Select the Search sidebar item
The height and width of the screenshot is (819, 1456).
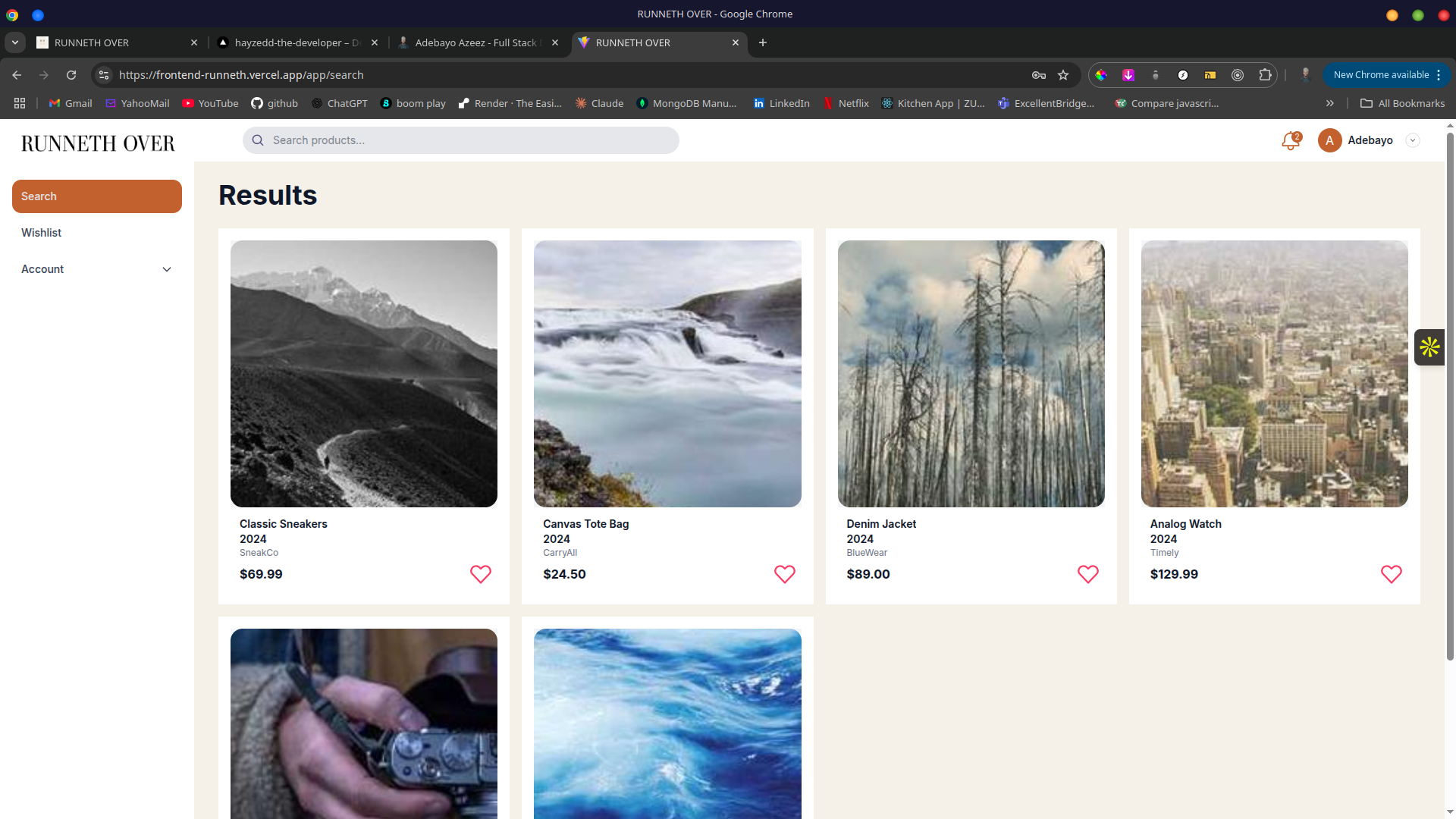tap(97, 196)
